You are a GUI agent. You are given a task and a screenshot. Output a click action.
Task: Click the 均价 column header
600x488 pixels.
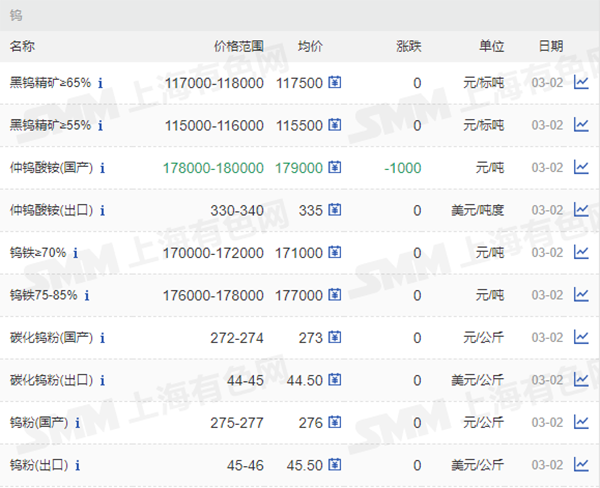tap(310, 46)
